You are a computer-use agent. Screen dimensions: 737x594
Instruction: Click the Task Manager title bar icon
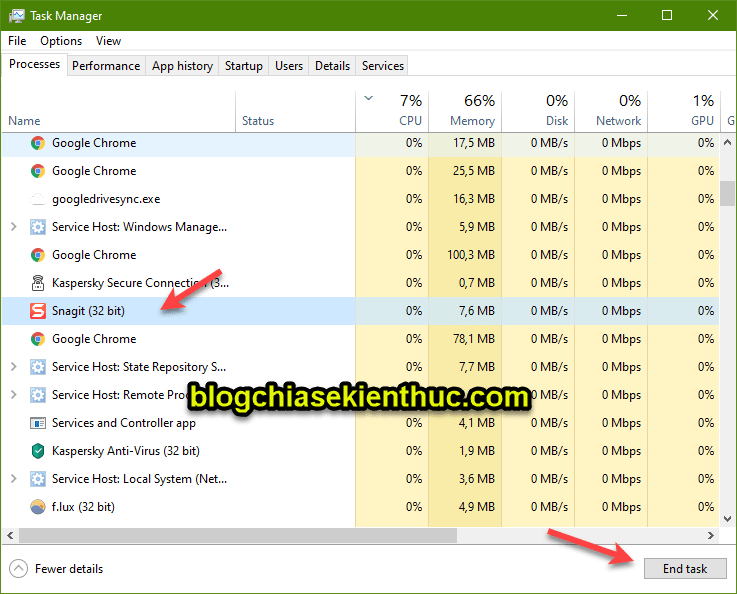point(16,16)
